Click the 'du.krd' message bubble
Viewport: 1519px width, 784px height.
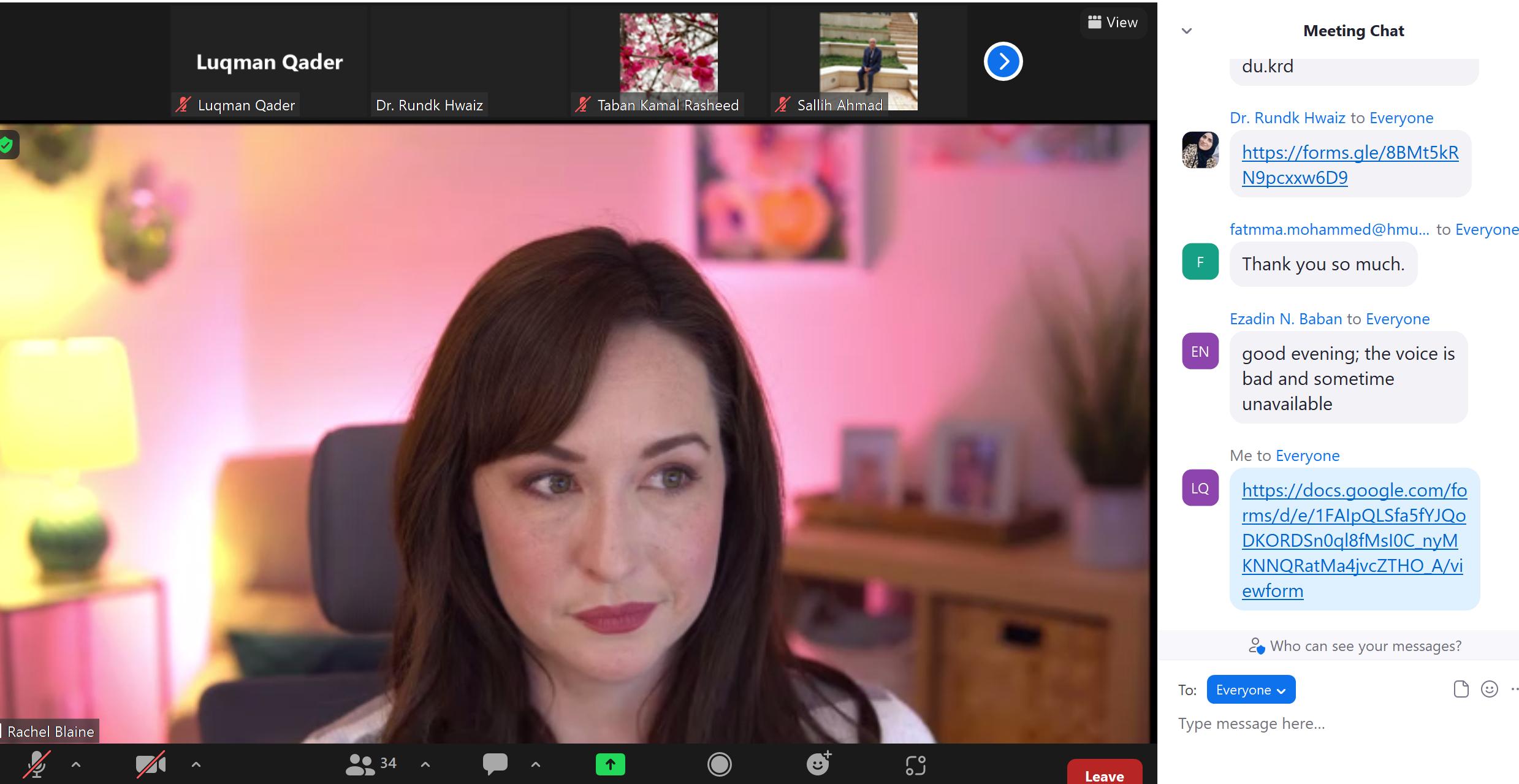click(1354, 71)
